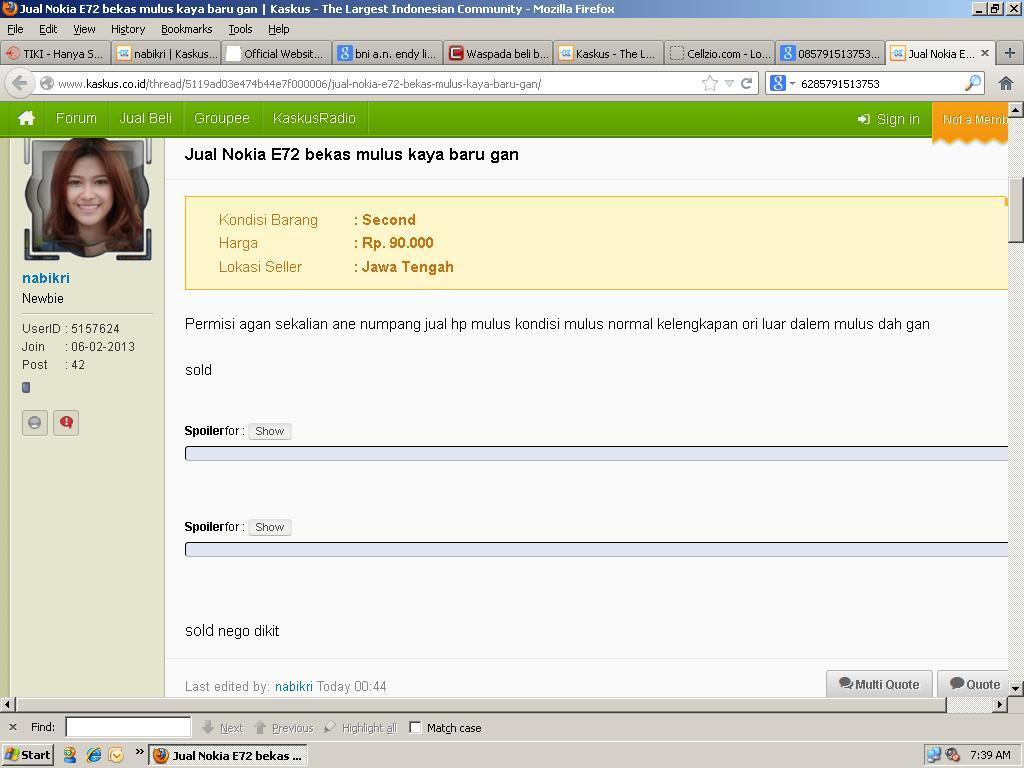This screenshot has width=1024, height=768.
Task: Click the browser back arrow button
Action: pyautogui.click(x=20, y=84)
